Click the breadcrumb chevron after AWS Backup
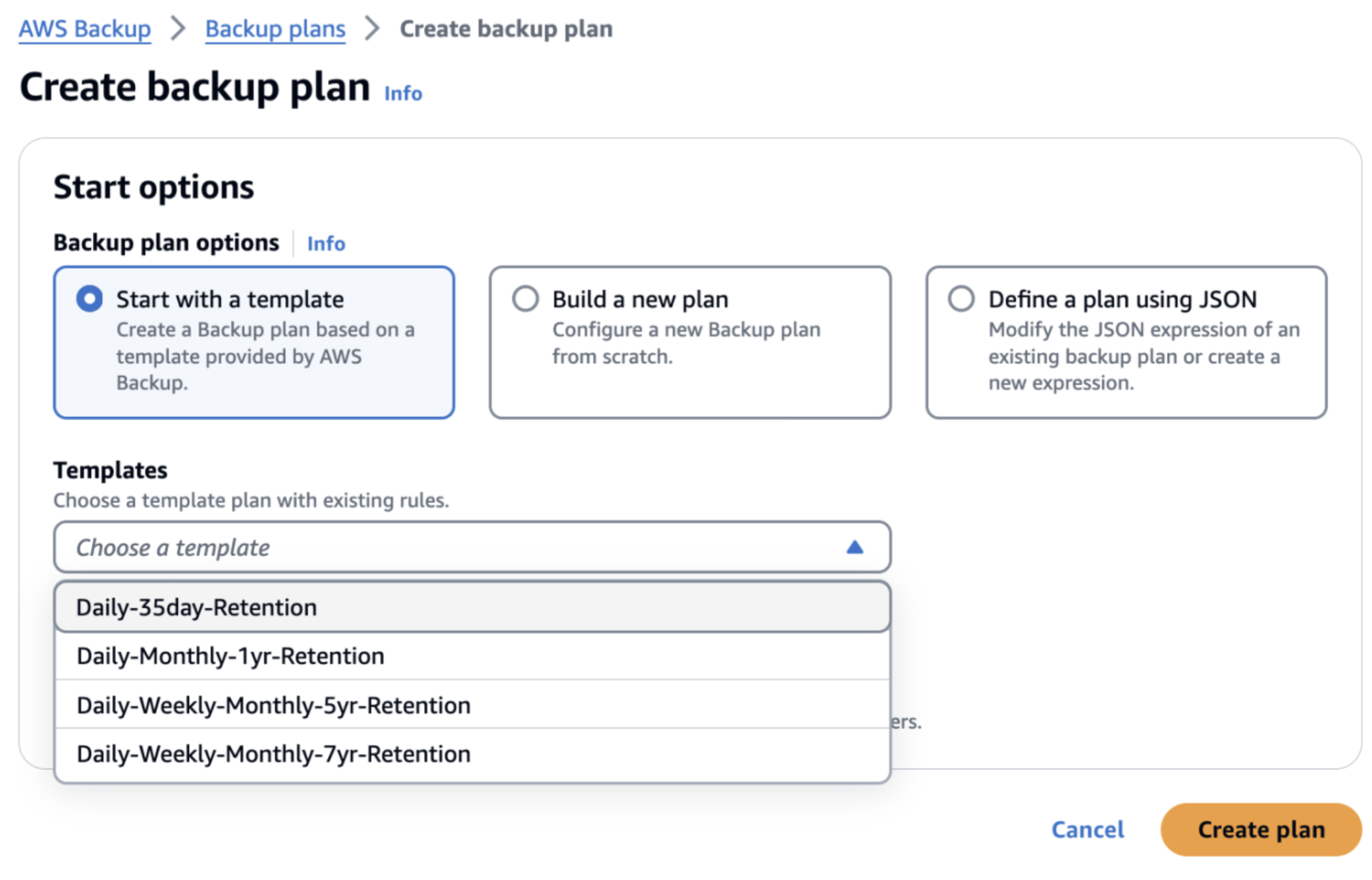1372x880 pixels. point(178,28)
